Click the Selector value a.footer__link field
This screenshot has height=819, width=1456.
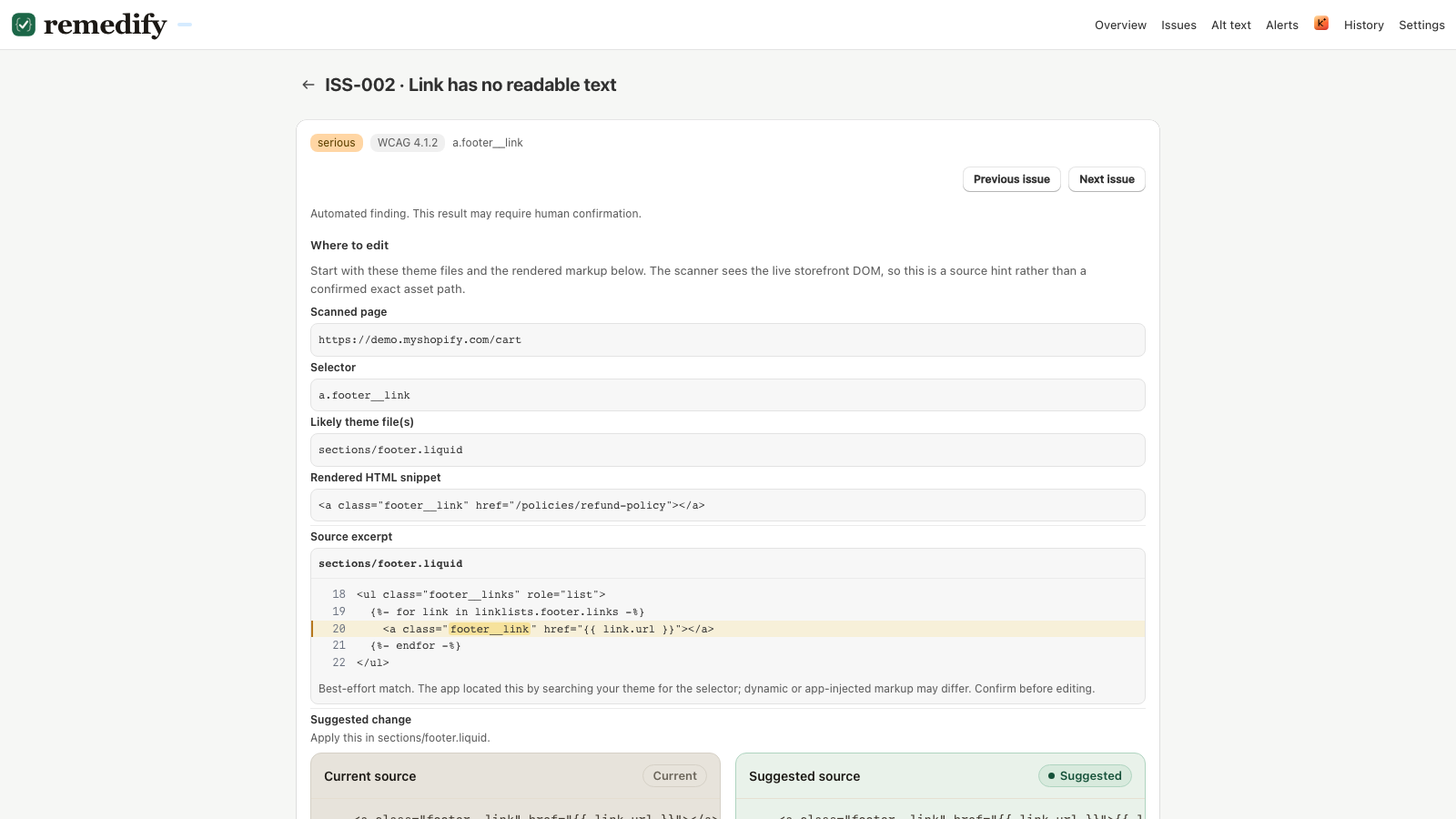coord(728,395)
